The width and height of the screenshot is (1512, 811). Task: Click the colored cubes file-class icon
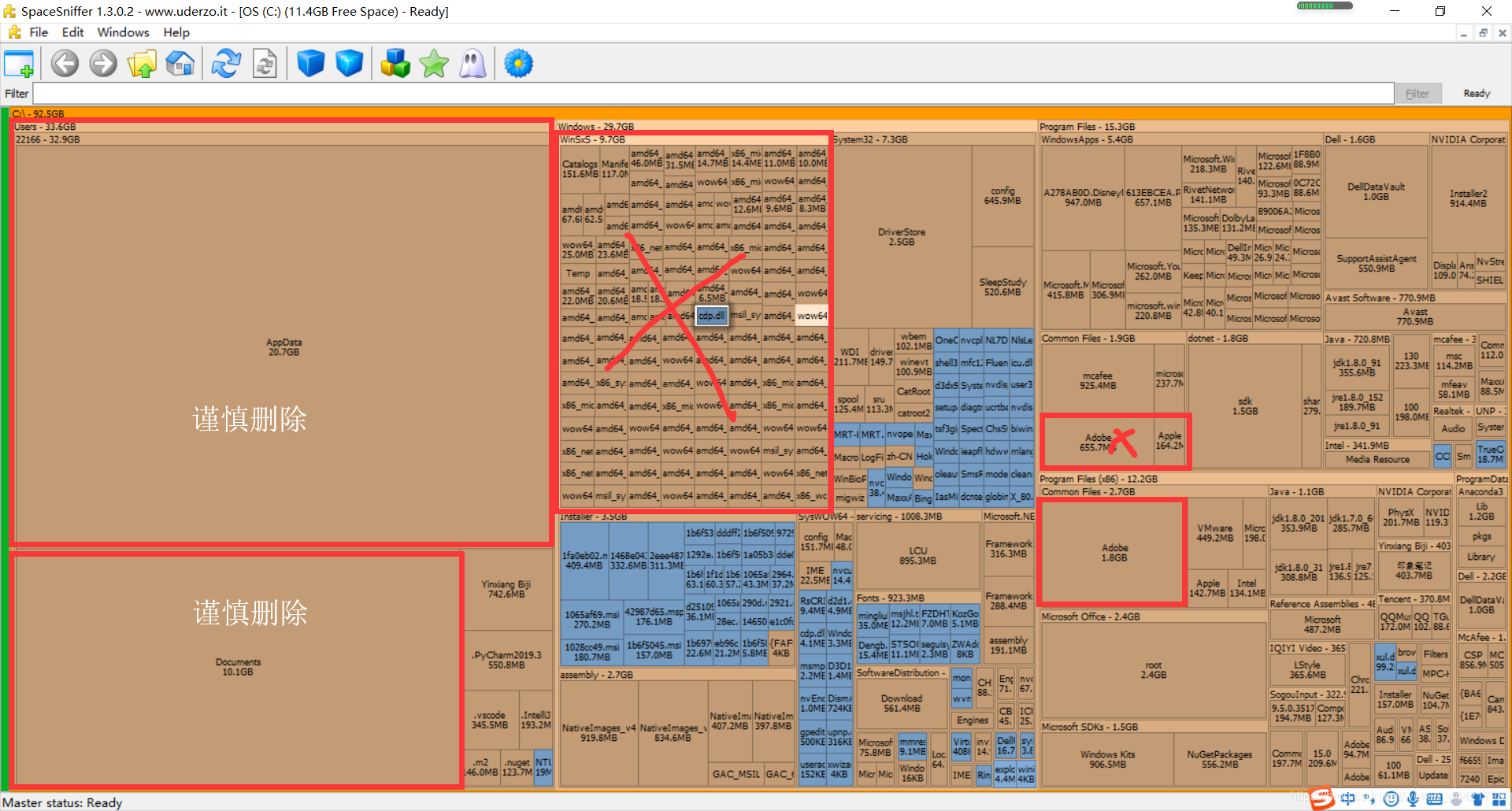point(395,64)
